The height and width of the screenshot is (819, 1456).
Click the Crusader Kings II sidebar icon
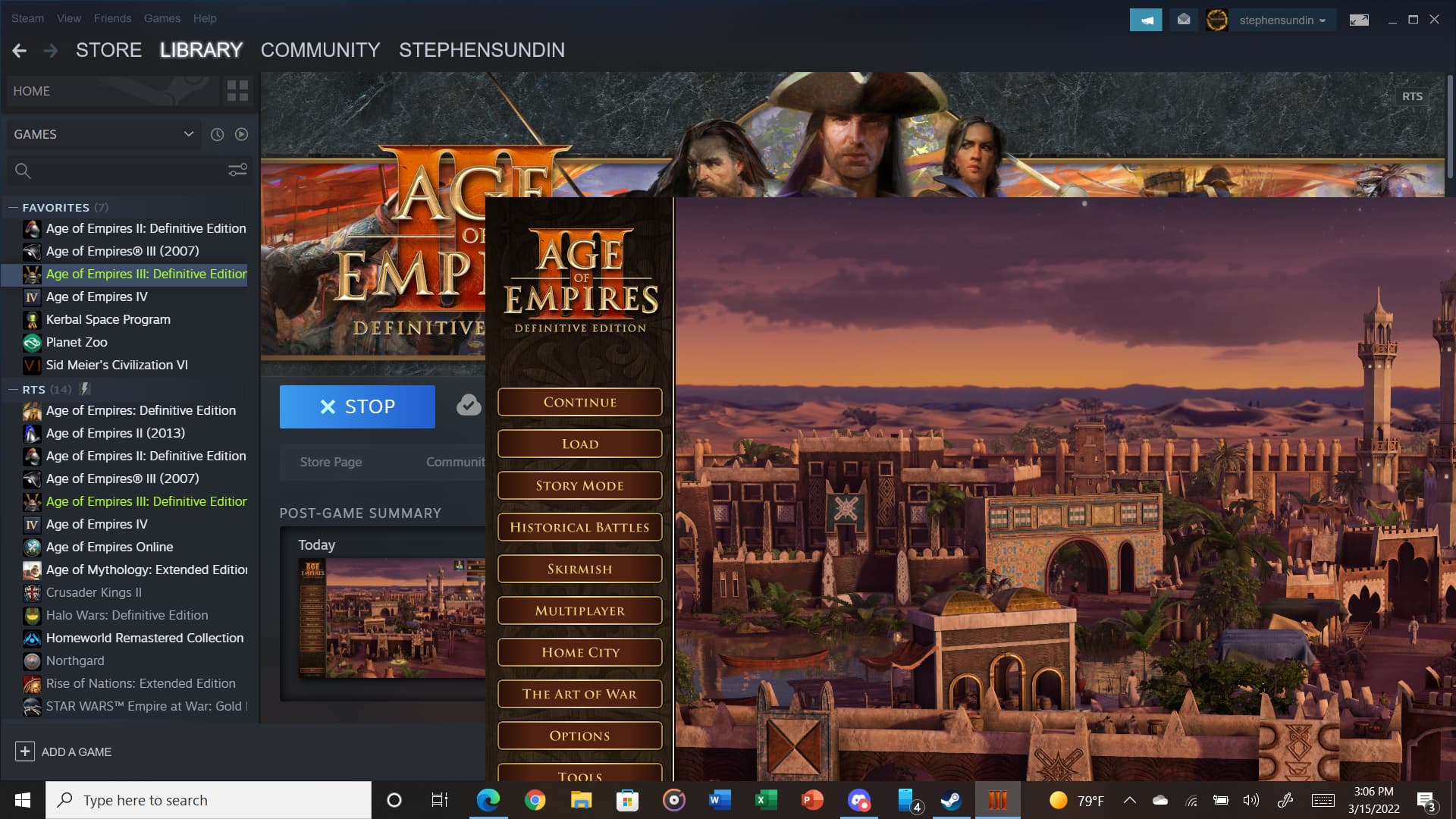pos(32,592)
